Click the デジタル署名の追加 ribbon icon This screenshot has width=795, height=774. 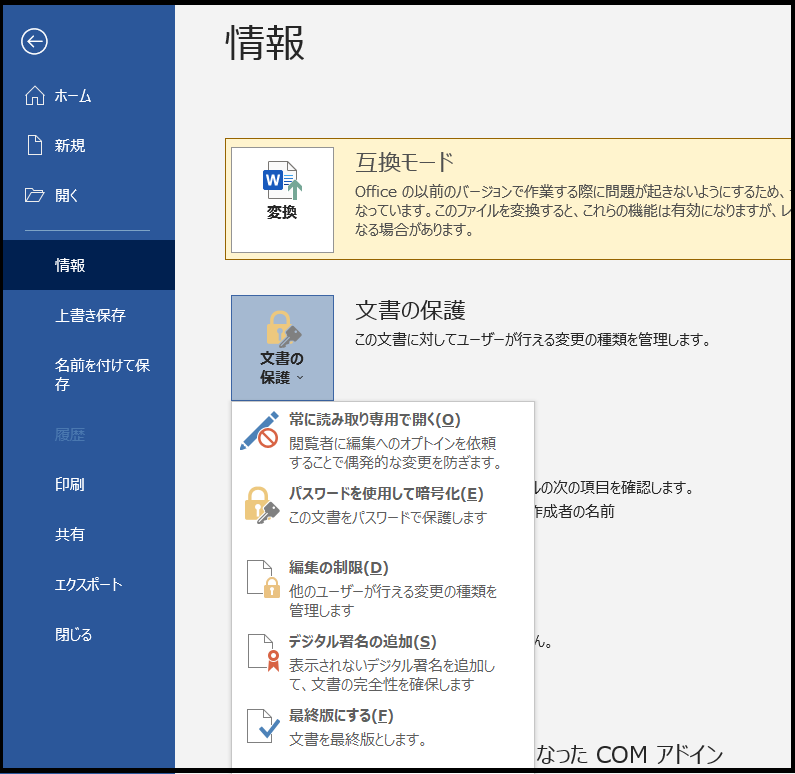(262, 653)
